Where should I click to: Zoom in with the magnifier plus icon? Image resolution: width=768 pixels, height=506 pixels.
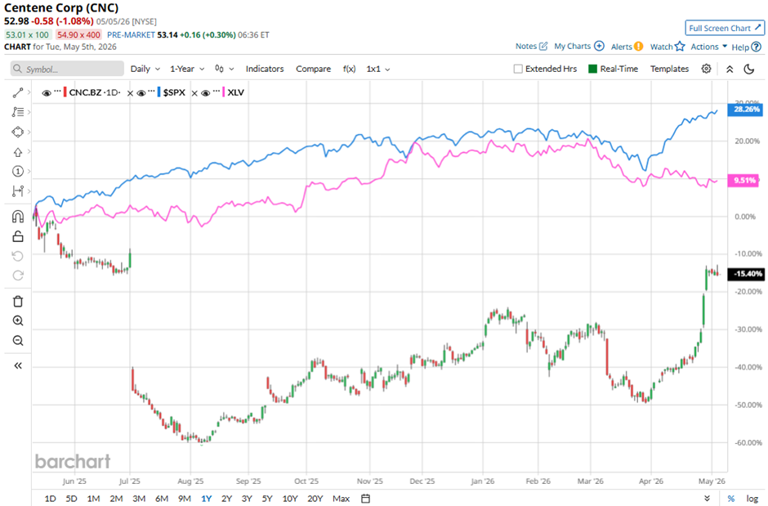click(x=18, y=321)
